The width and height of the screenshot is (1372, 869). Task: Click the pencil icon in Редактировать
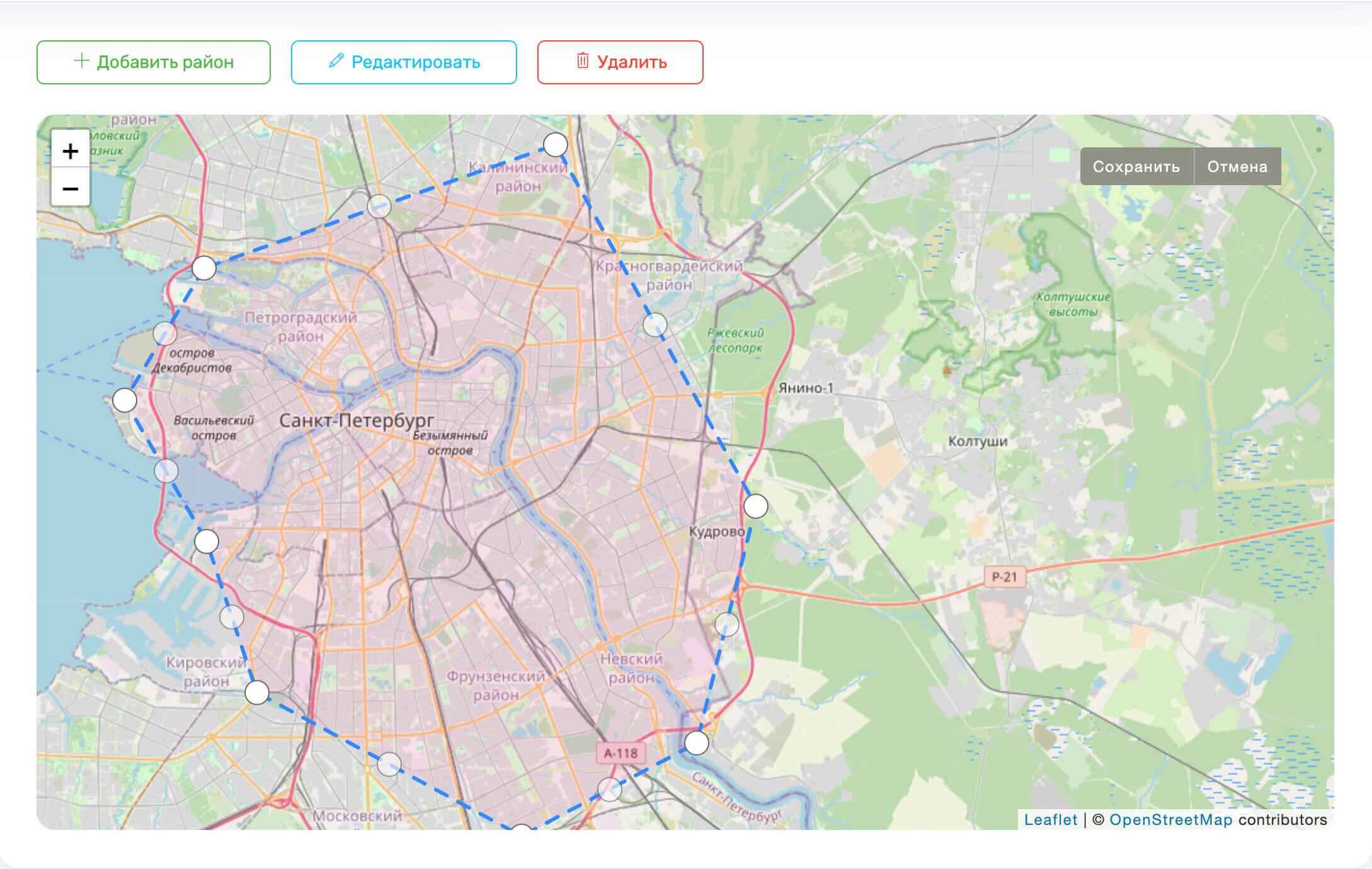[x=336, y=61]
